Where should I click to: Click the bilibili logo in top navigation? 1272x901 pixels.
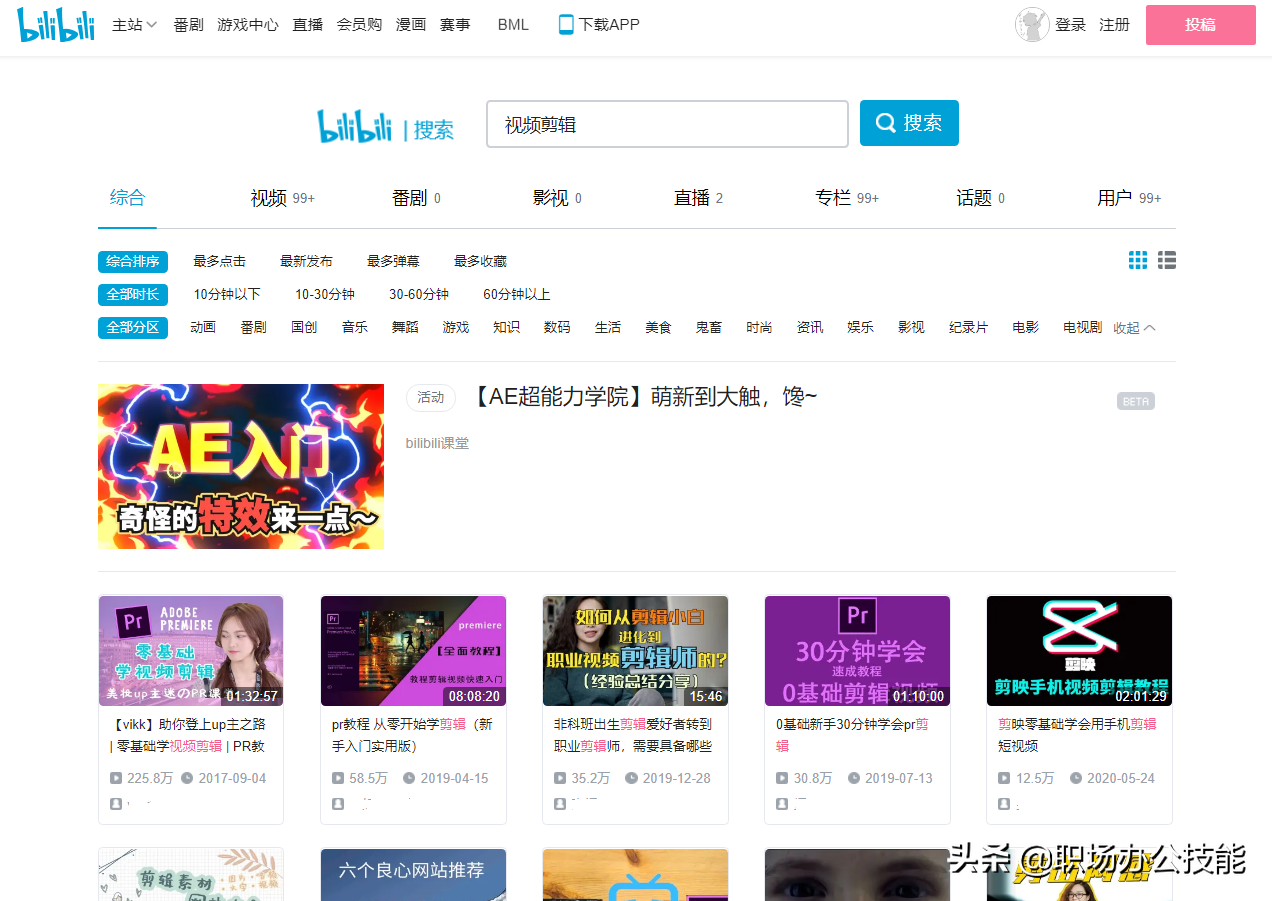click(56, 25)
